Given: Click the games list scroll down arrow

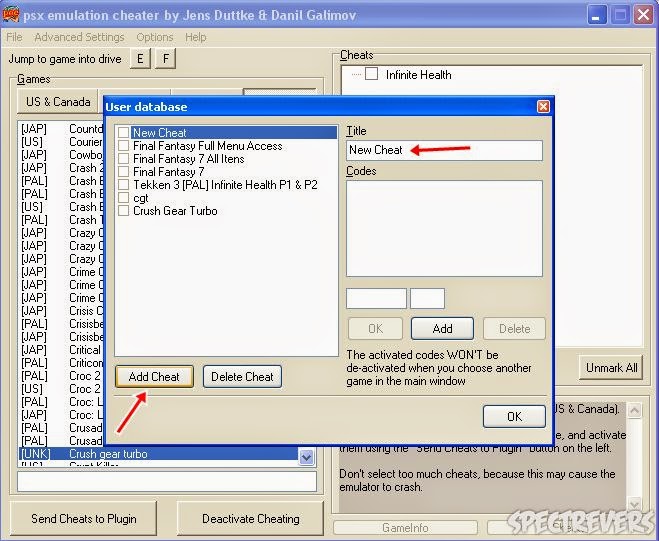Looking at the screenshot, I should (x=306, y=457).
